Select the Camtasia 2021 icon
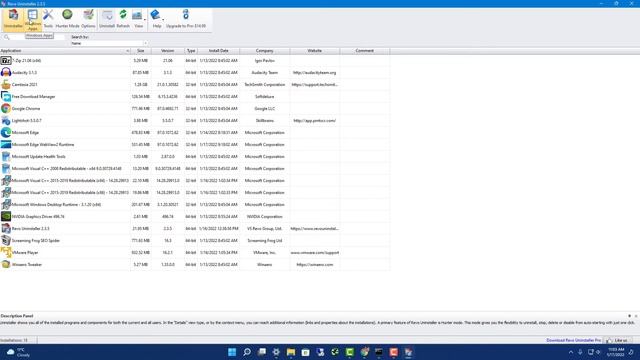The height and width of the screenshot is (360, 640). pyautogui.click(x=6, y=84)
